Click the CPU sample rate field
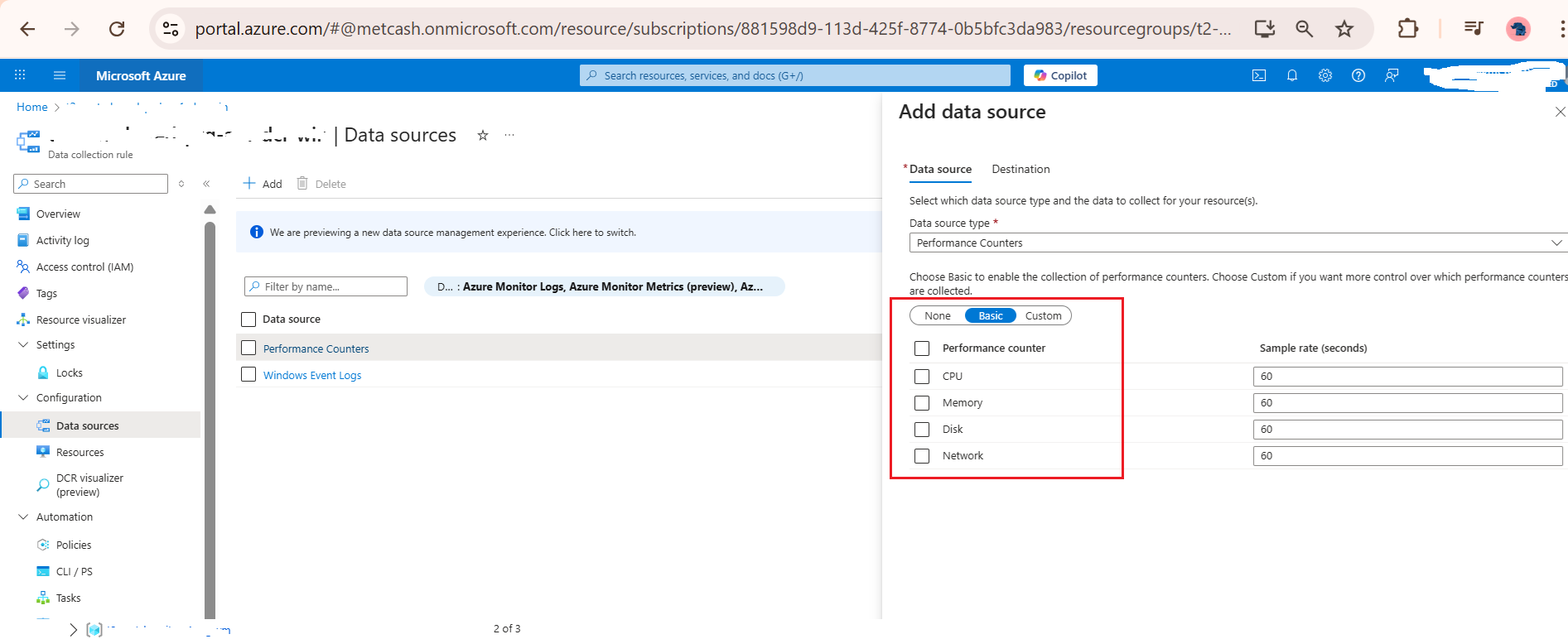This screenshot has width=1568, height=639. coord(1407,377)
